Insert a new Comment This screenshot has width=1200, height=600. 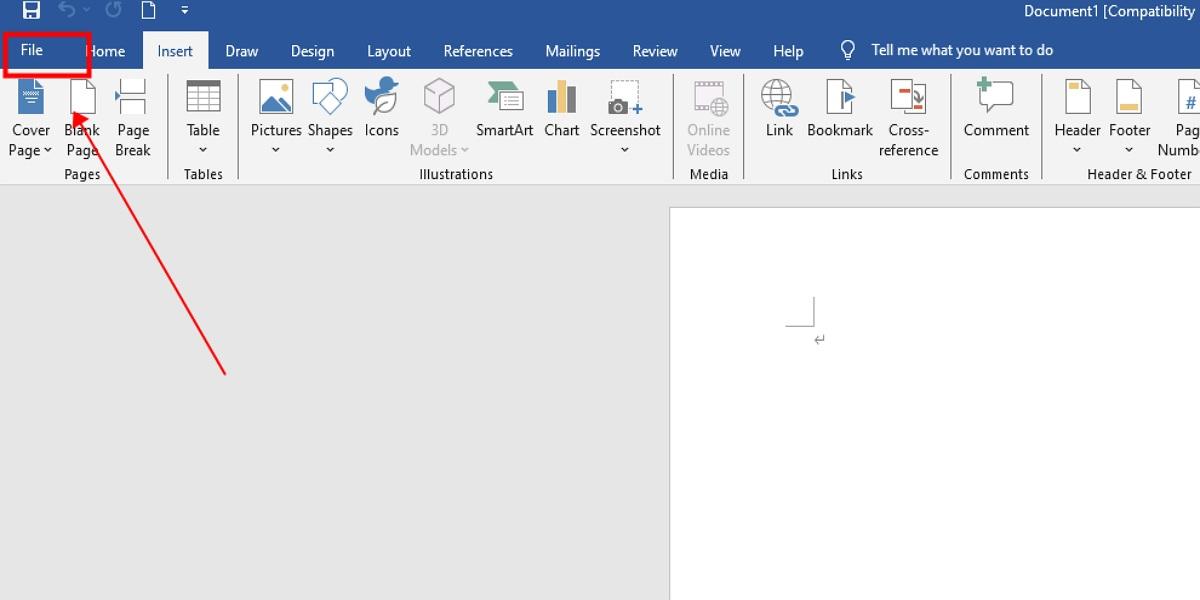click(995, 110)
